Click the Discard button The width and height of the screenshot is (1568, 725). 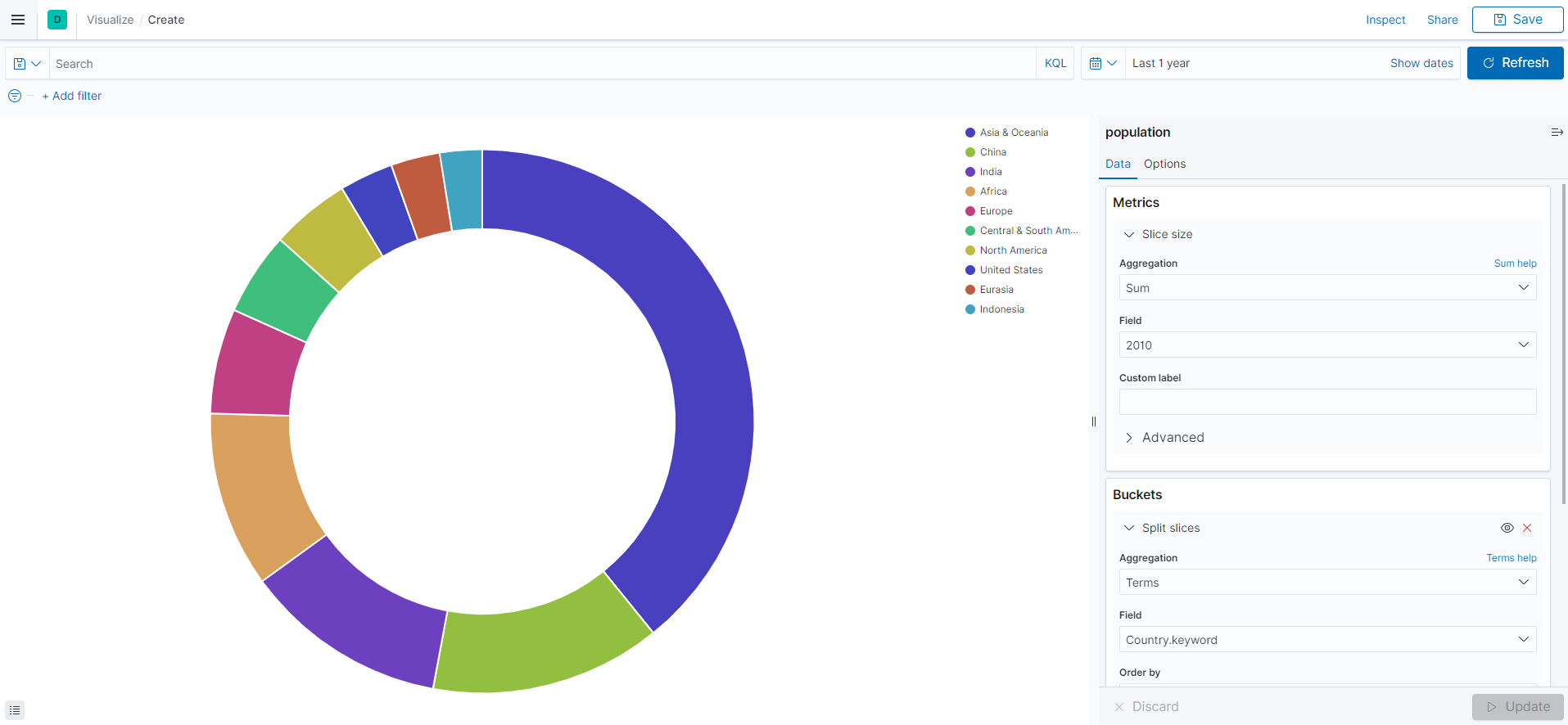click(x=1146, y=706)
